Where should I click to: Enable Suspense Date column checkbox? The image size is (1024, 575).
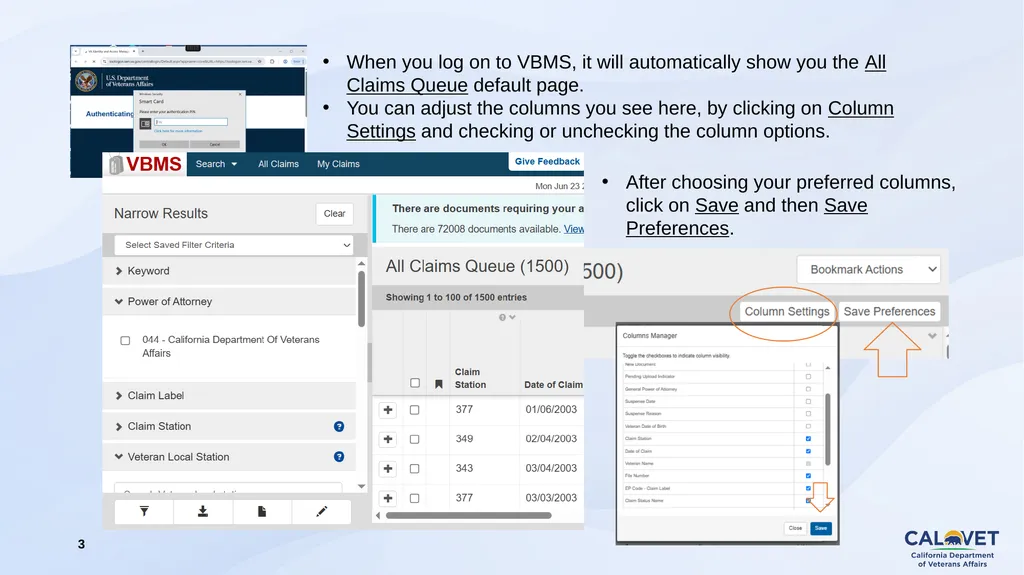808,401
